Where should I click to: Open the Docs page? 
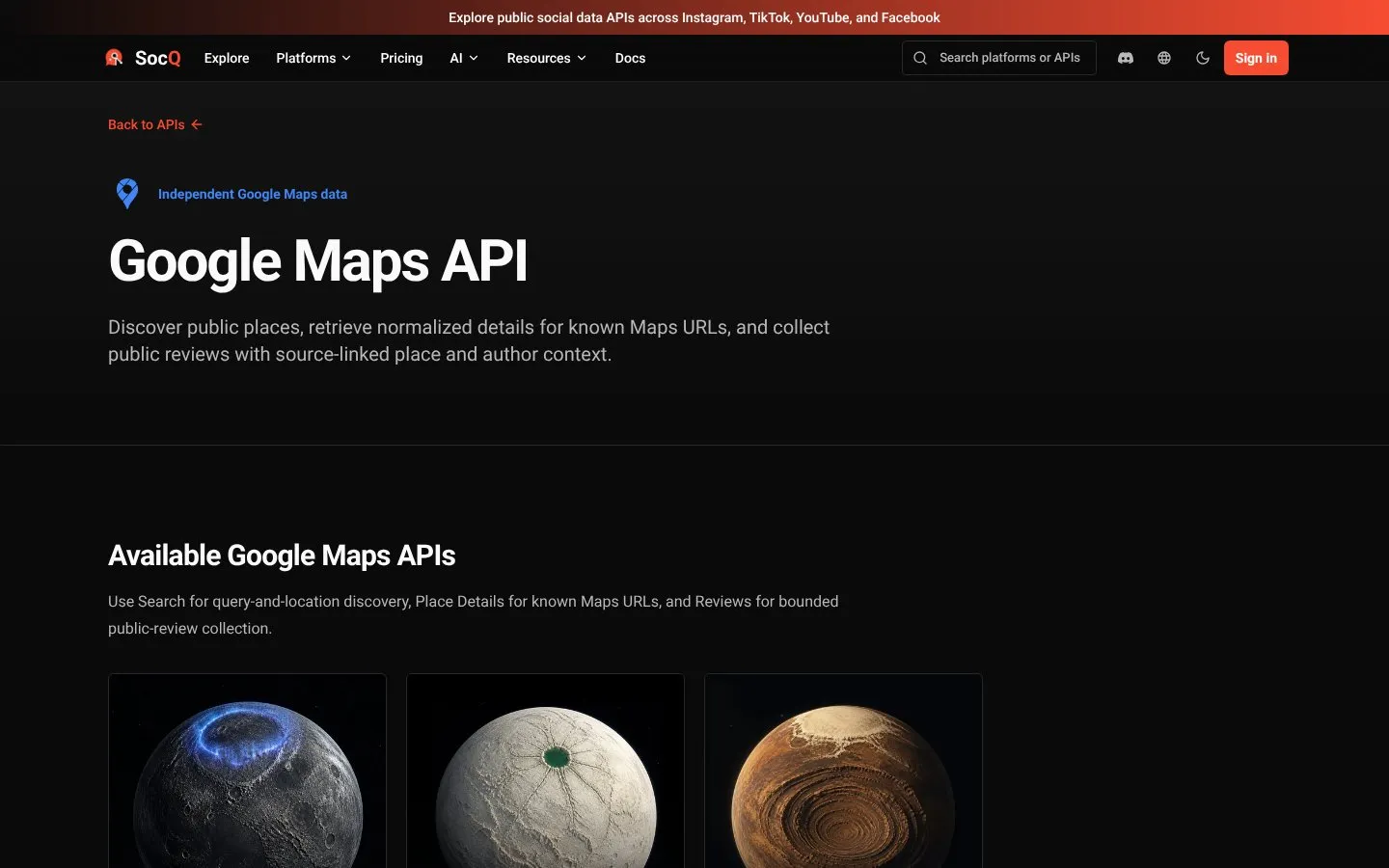pos(630,58)
